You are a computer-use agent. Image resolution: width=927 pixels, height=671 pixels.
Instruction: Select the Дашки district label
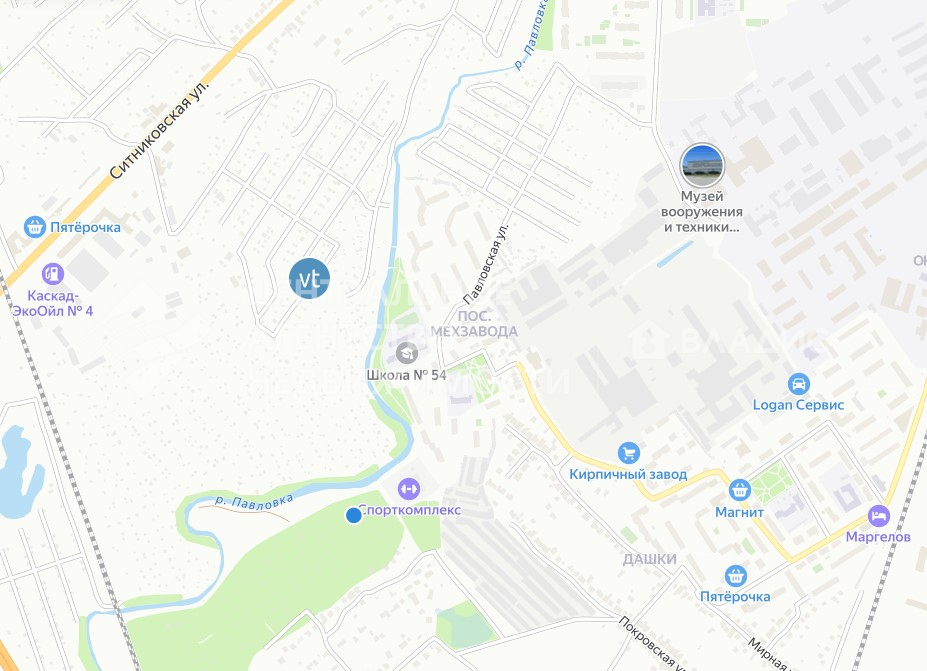(x=650, y=559)
